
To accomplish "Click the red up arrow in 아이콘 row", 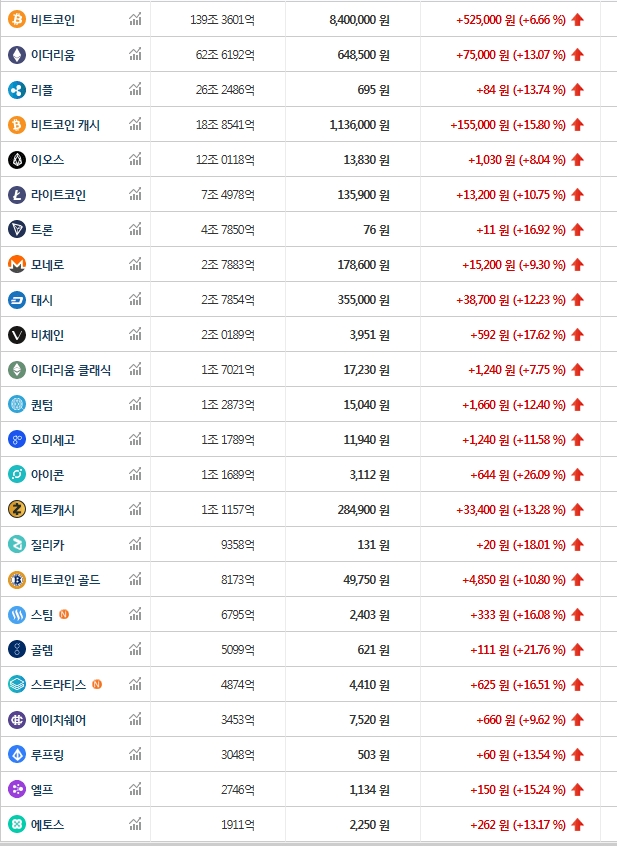I will 578,475.
